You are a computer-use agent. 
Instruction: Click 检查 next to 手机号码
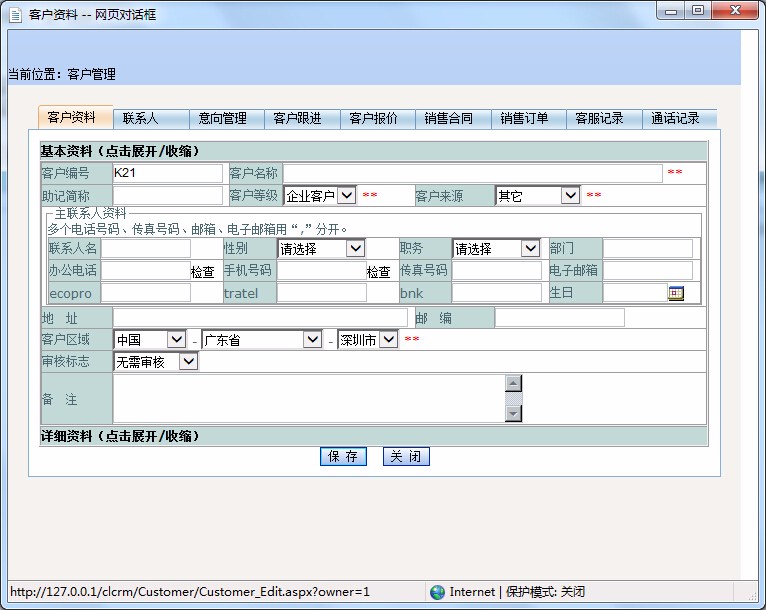(x=379, y=272)
